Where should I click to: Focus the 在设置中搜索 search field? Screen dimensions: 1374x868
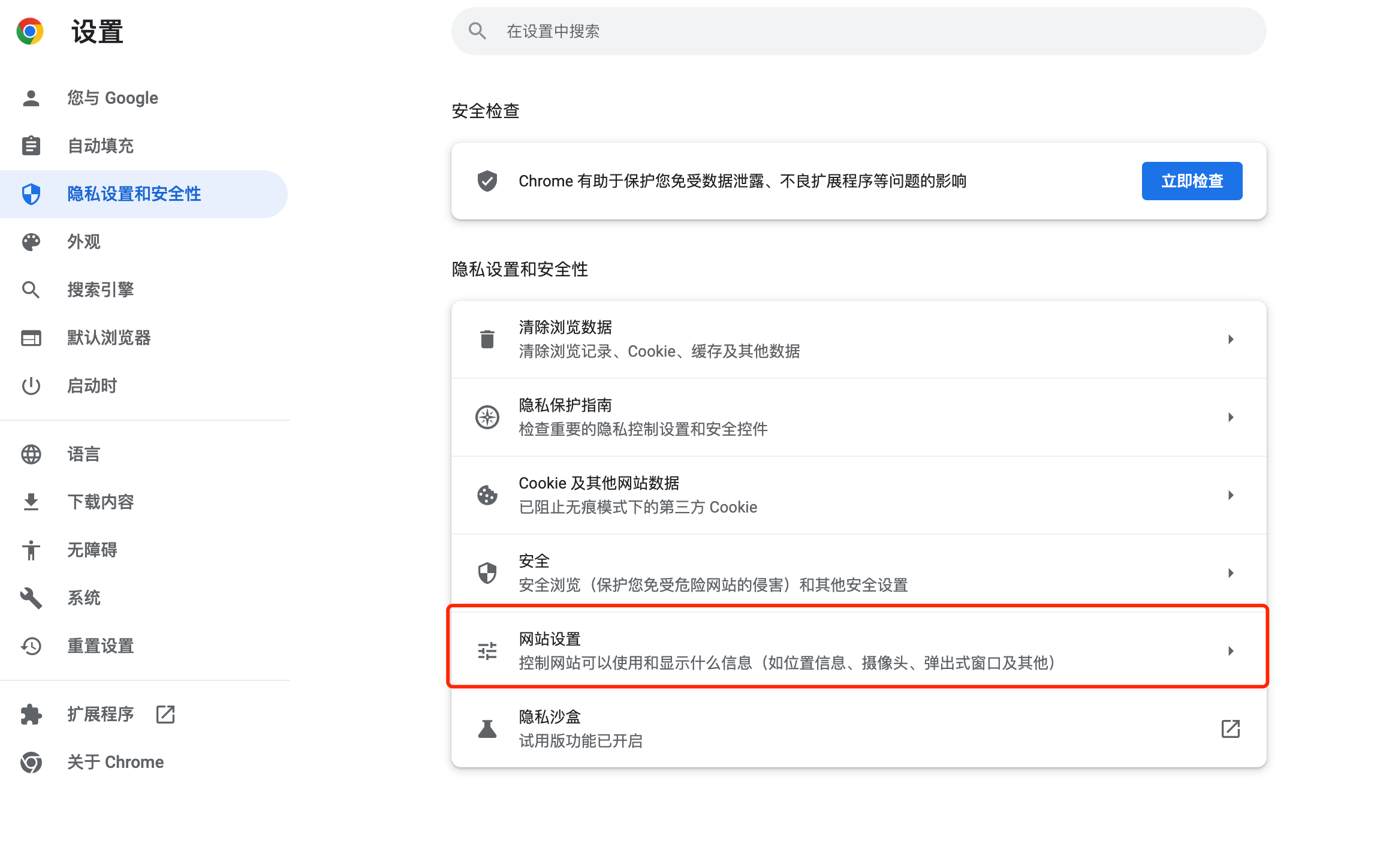click(x=858, y=31)
